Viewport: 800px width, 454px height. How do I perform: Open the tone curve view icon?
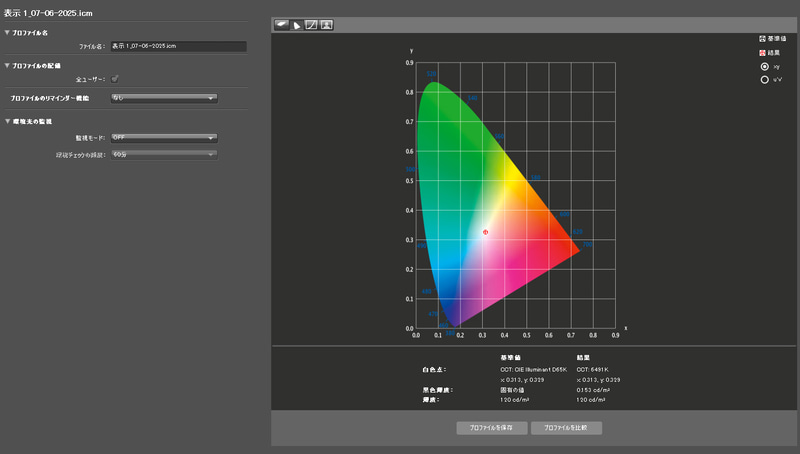pos(311,24)
